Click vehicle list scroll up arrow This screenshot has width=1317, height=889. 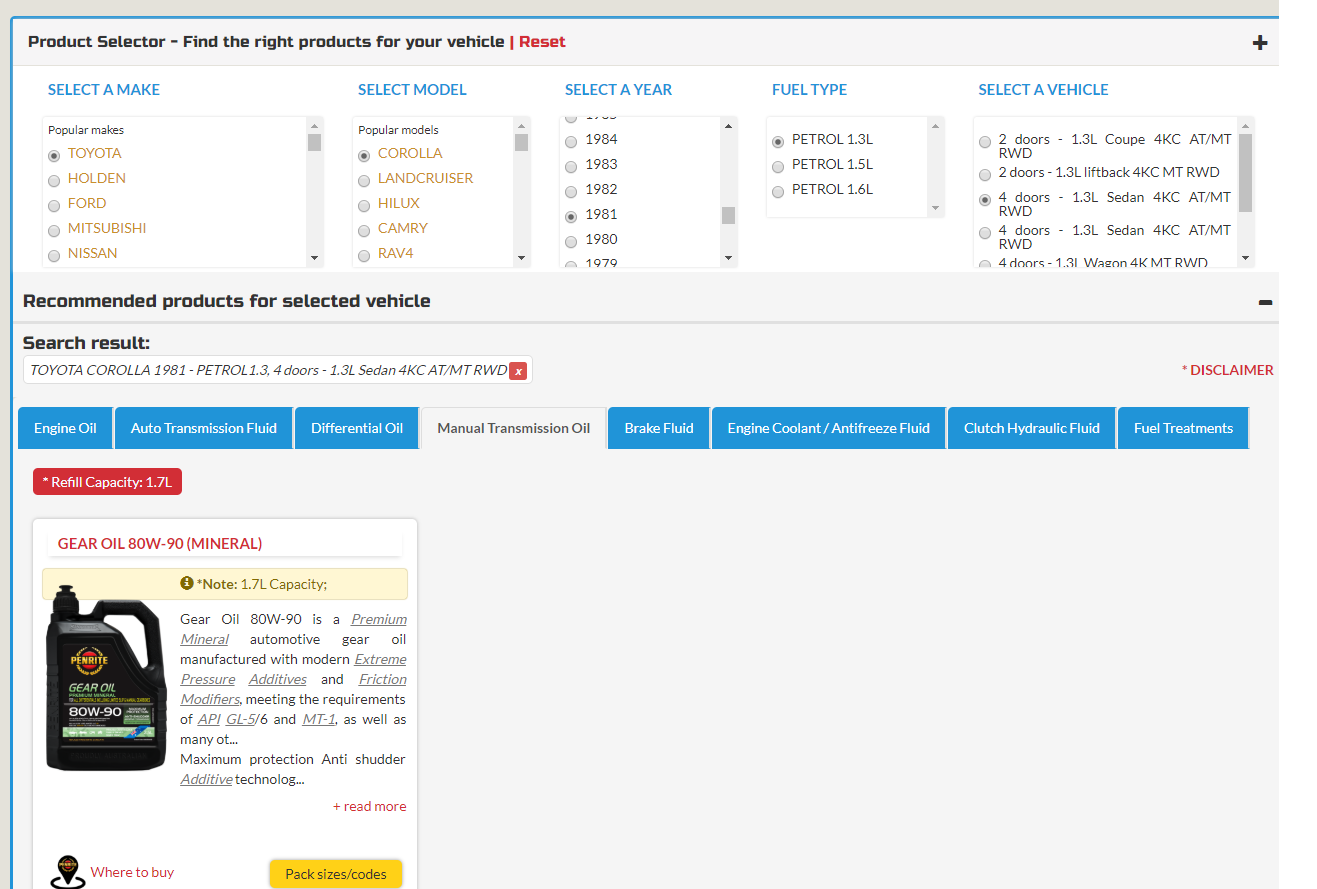[1246, 126]
